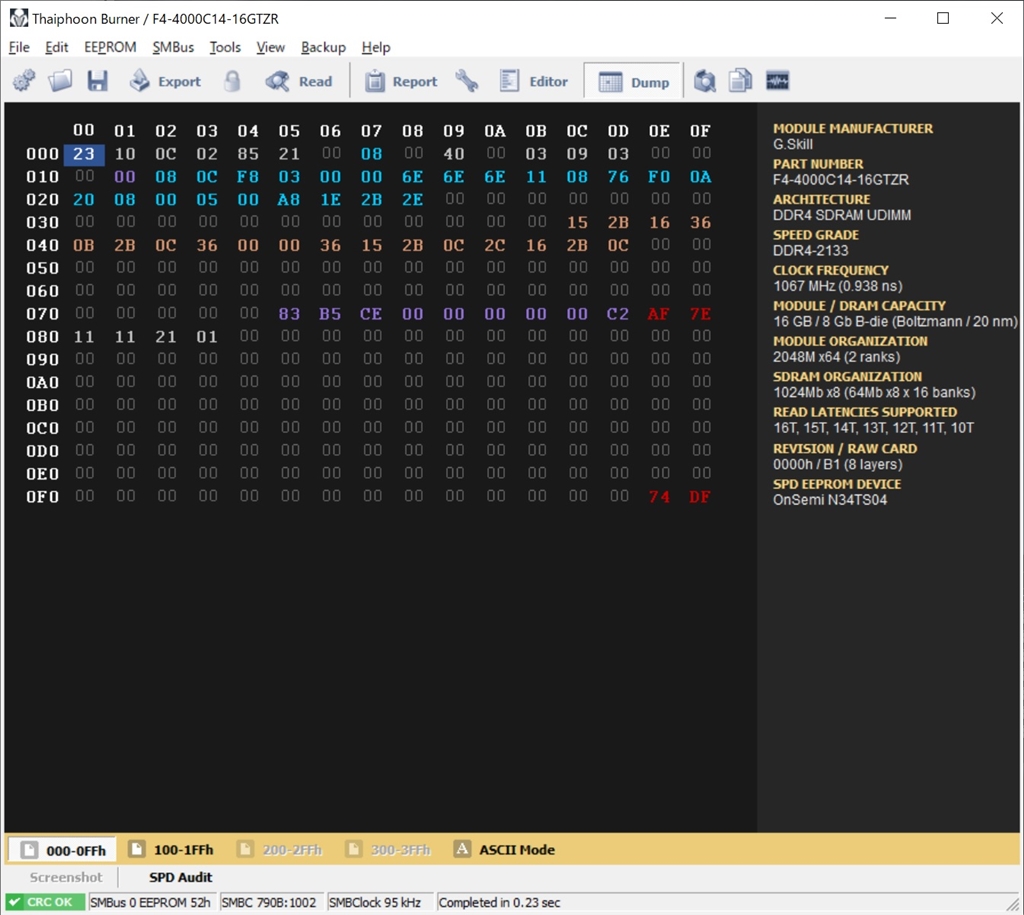Select highlighted byte 23 at offset 000
The height and width of the screenshot is (915, 1024).
(84, 153)
